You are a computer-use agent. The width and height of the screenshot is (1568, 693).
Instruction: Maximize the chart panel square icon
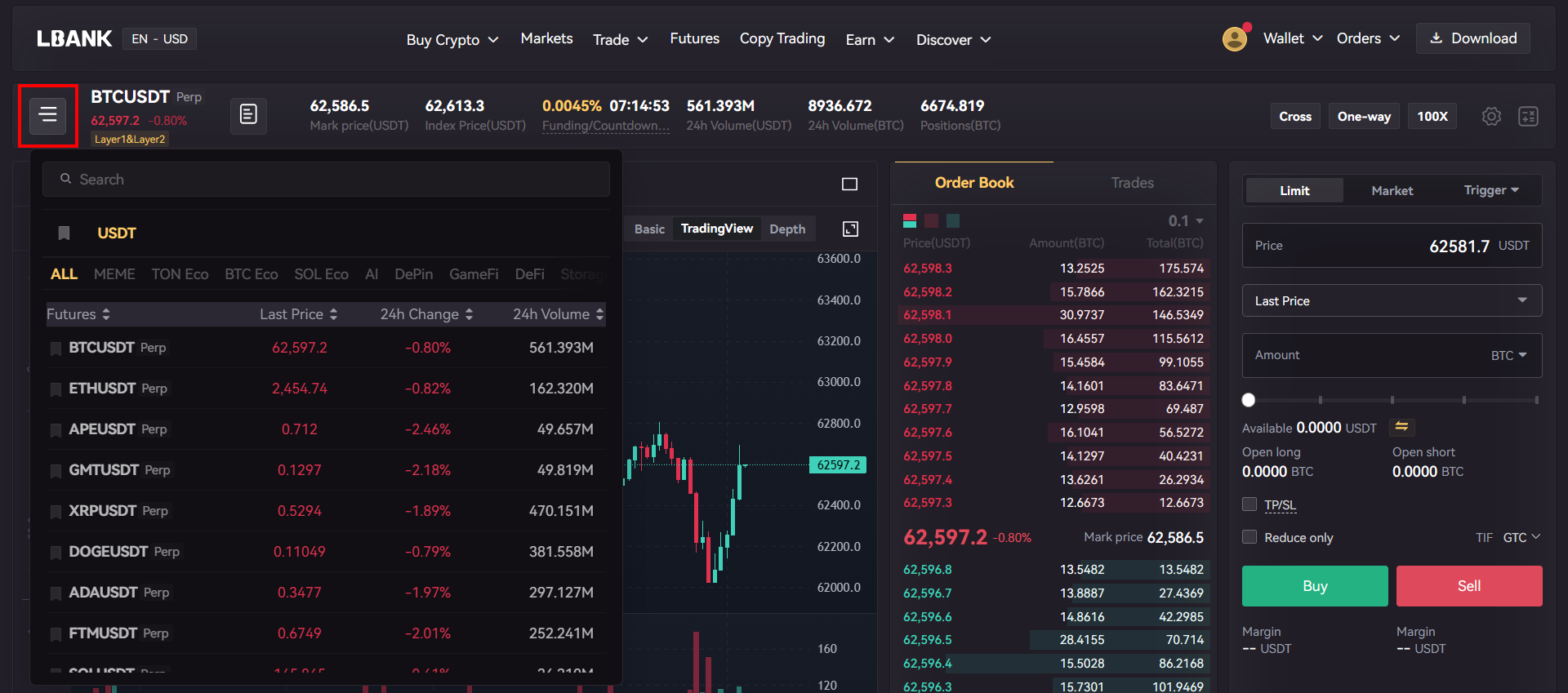849,184
